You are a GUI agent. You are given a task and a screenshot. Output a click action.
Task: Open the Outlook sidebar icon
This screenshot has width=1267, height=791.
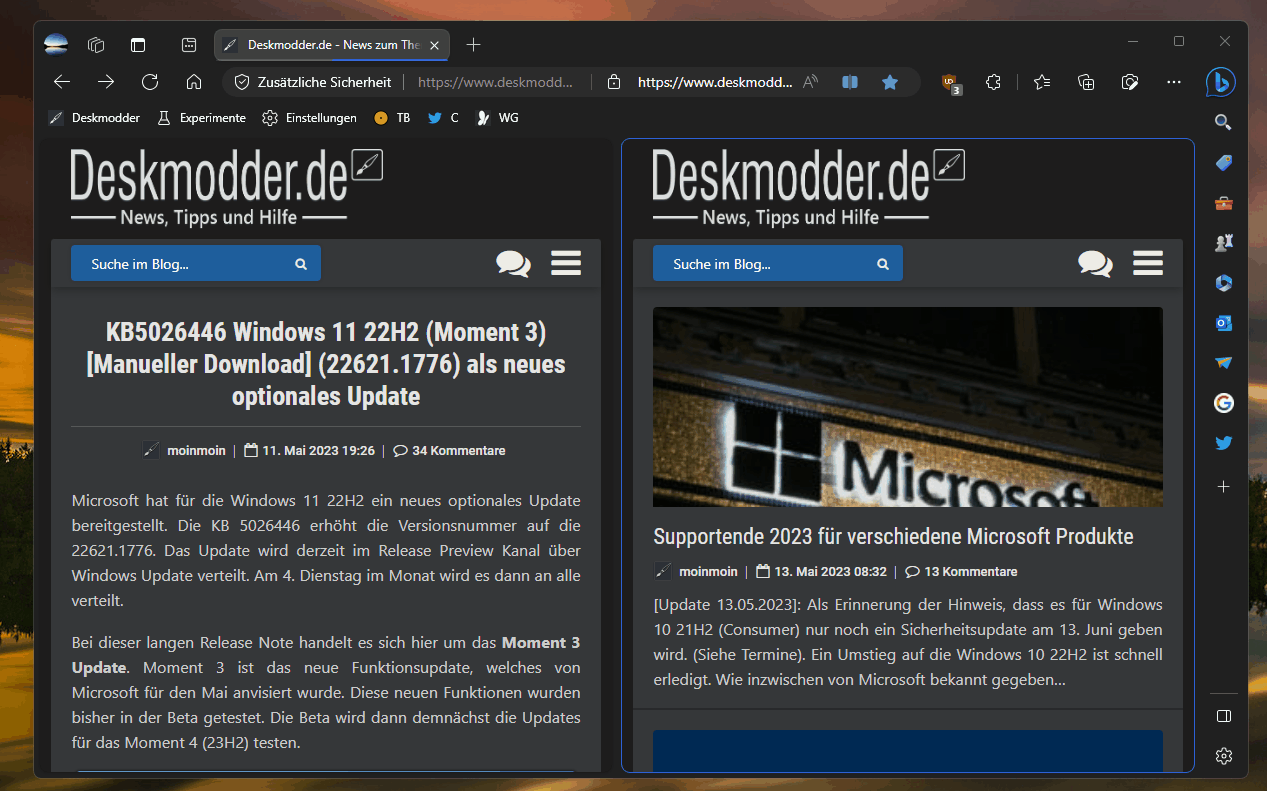tap(1223, 323)
